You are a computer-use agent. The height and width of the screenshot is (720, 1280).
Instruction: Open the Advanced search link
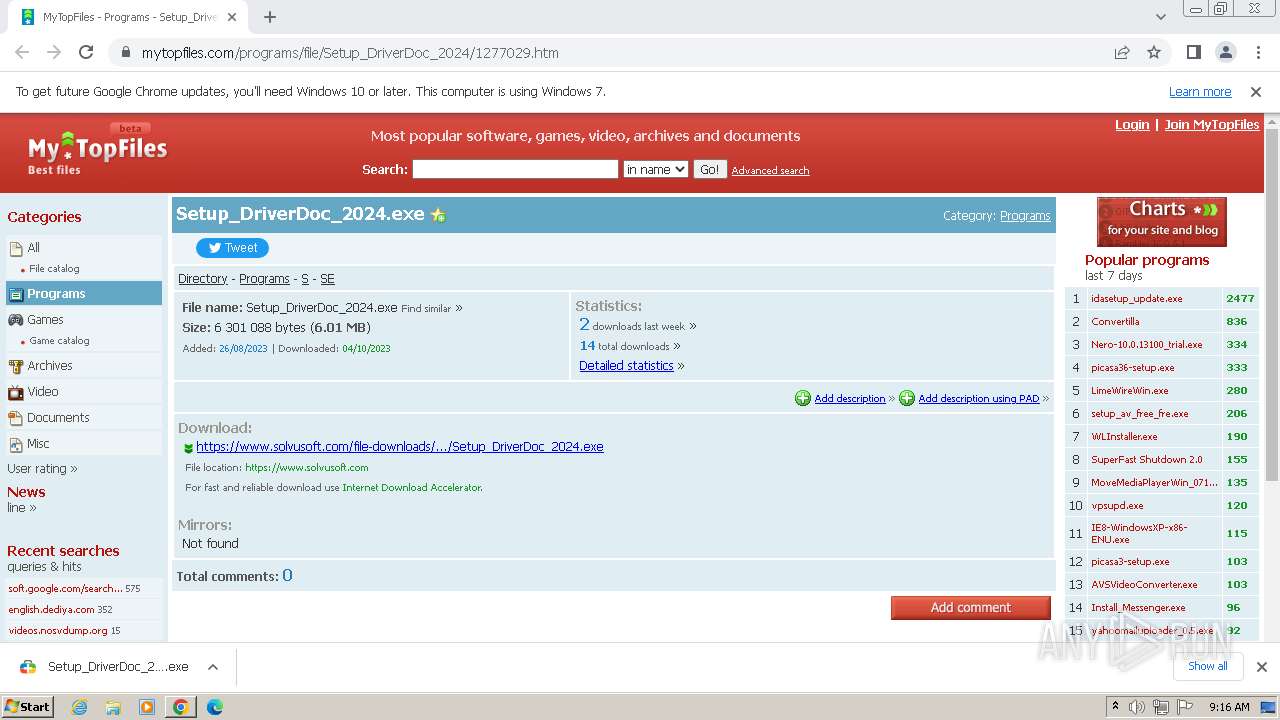770,171
